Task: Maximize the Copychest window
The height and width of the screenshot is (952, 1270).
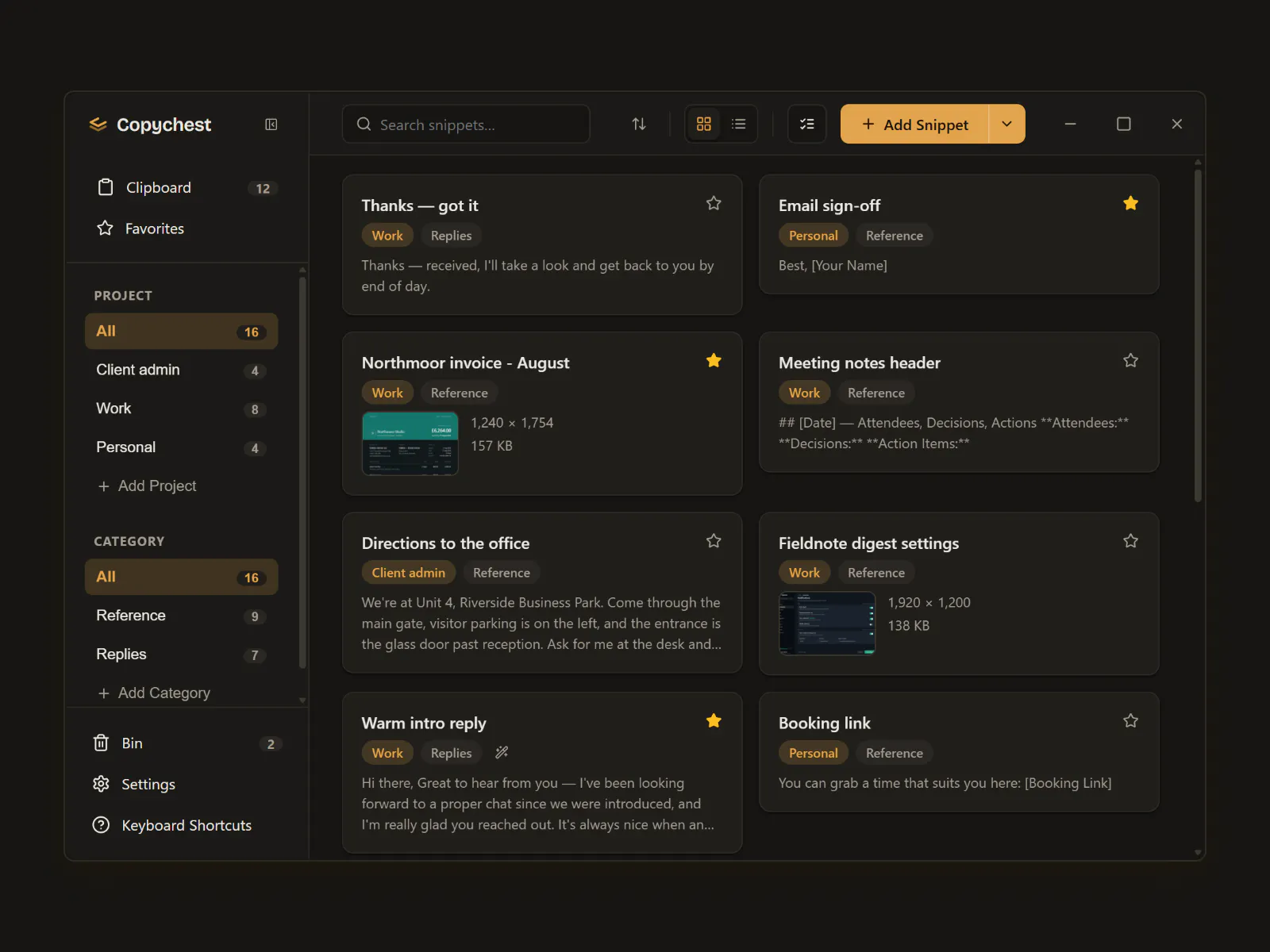Action: click(1124, 124)
